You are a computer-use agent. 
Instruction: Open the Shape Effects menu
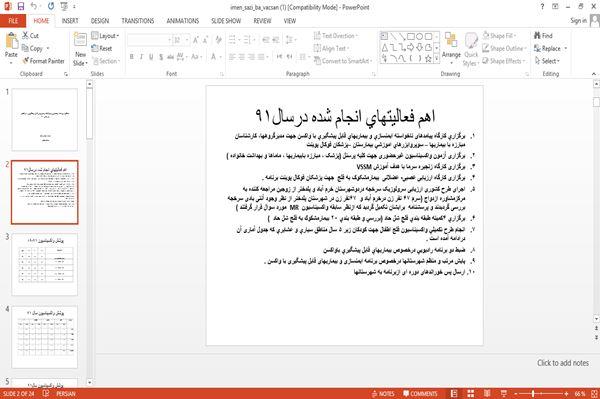coord(504,61)
